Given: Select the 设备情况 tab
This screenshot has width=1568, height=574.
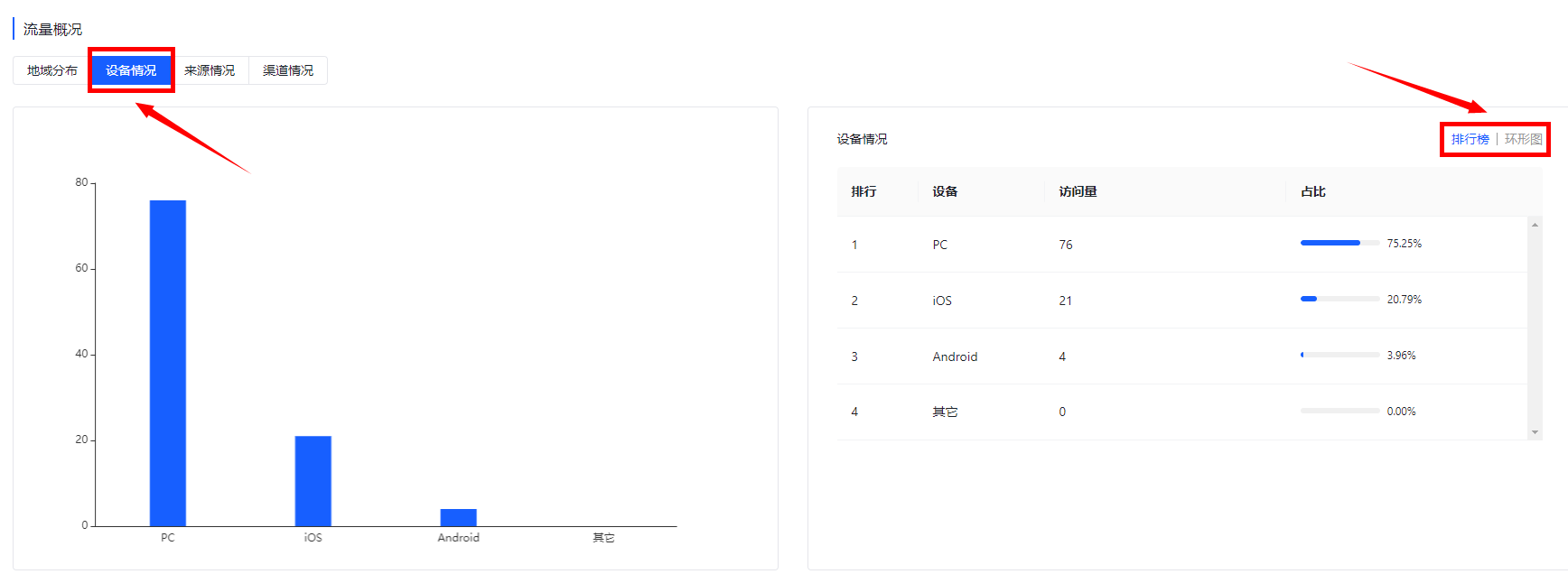Looking at the screenshot, I should pyautogui.click(x=131, y=70).
